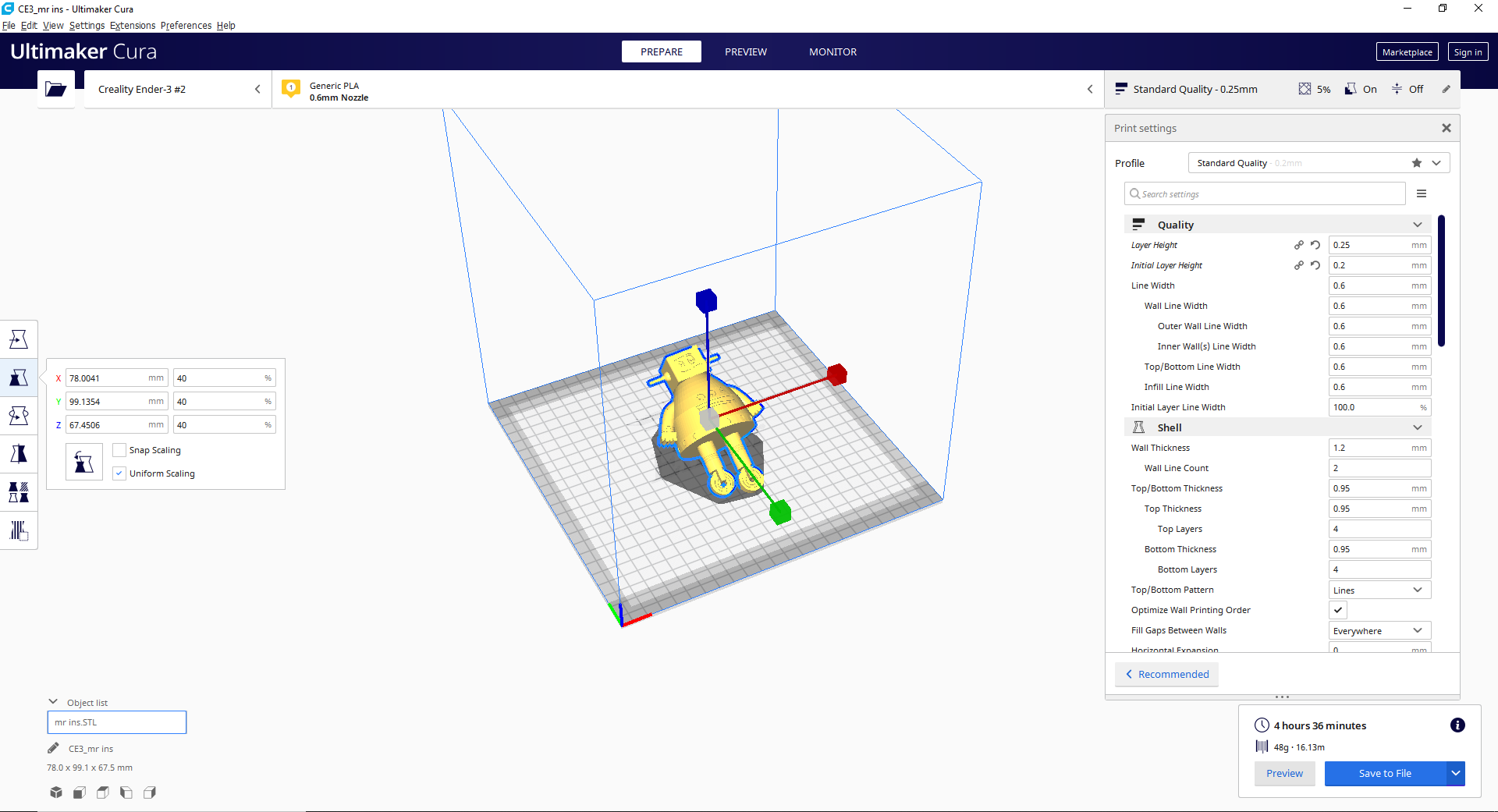Toggle Snap Scaling checkbox
Viewport: 1498px width, 812px height.
pos(119,450)
